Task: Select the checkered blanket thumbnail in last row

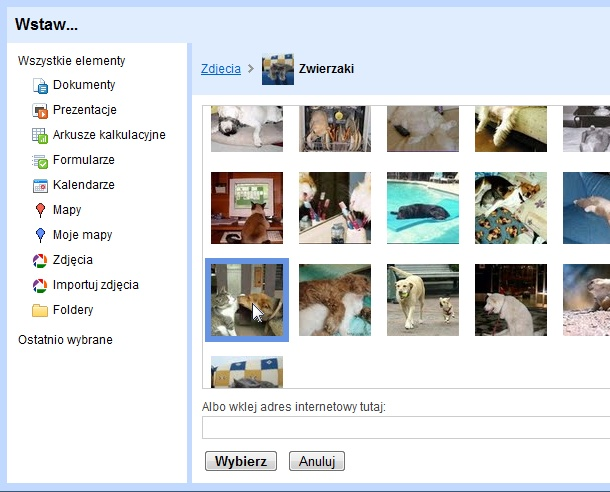Action: click(x=247, y=372)
